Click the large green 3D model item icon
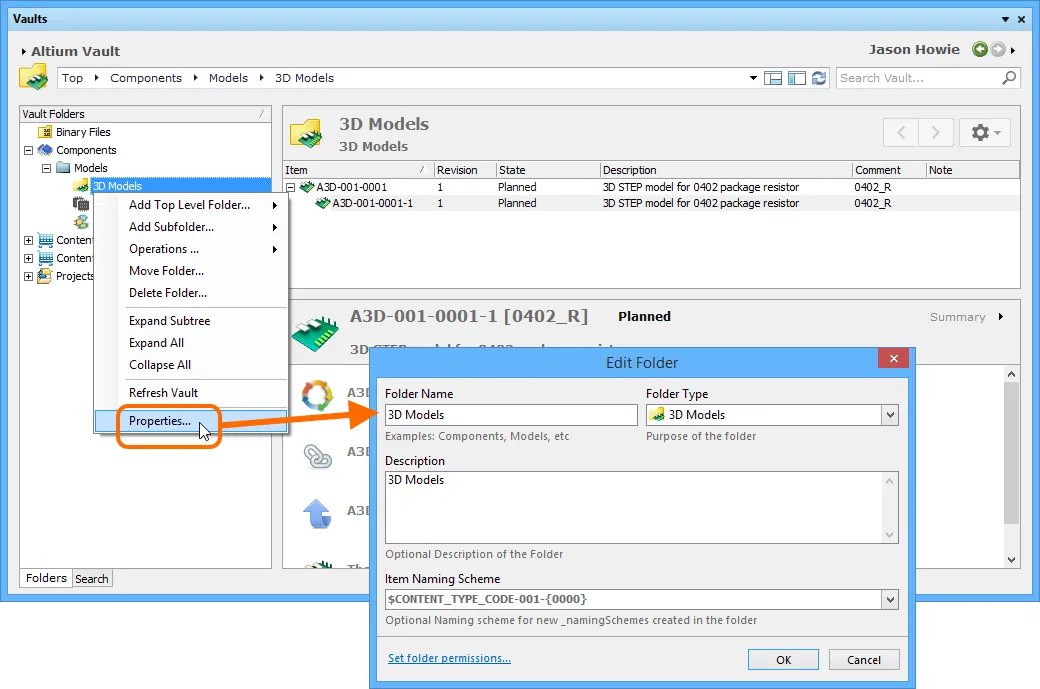1040x689 pixels. pyautogui.click(x=315, y=333)
